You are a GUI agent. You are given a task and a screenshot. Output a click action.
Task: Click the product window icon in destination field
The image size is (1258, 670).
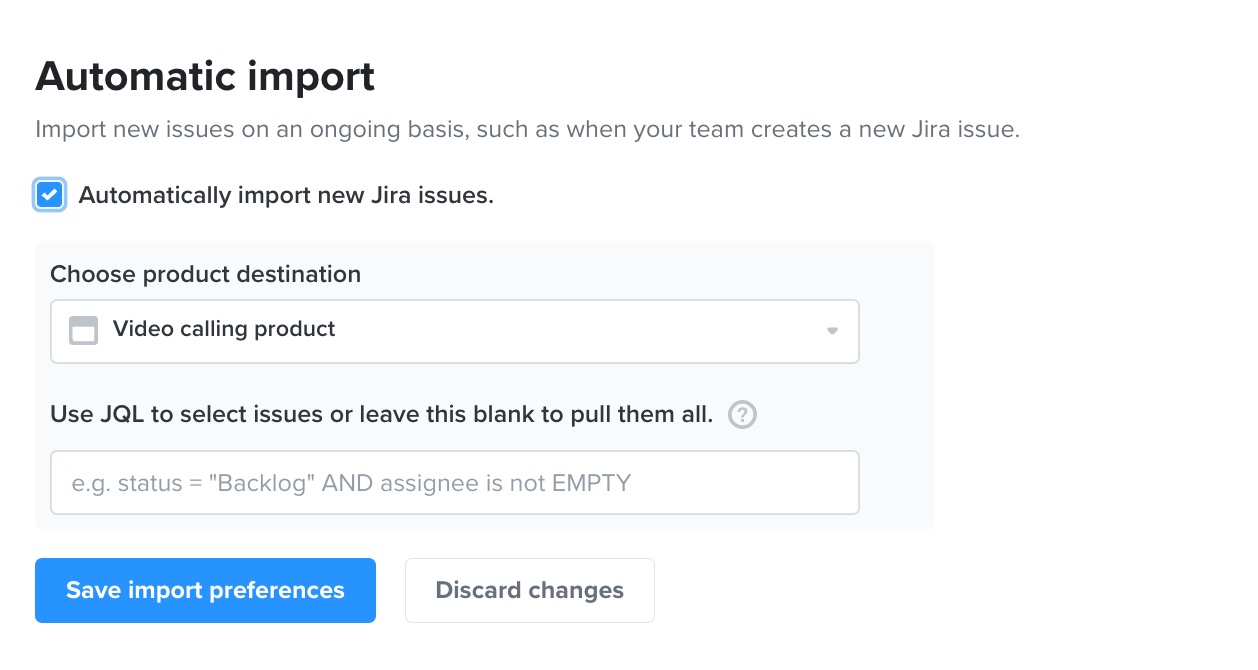coord(83,330)
